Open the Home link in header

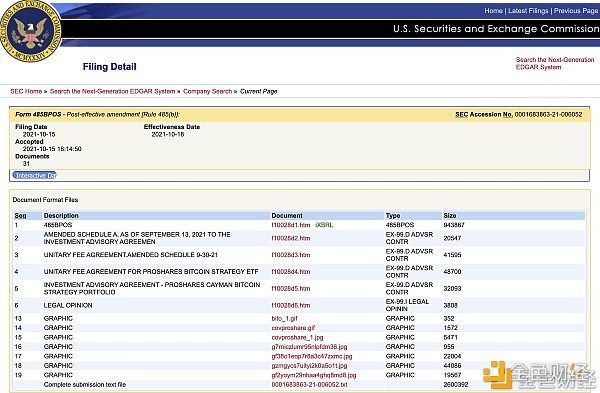[x=493, y=11]
